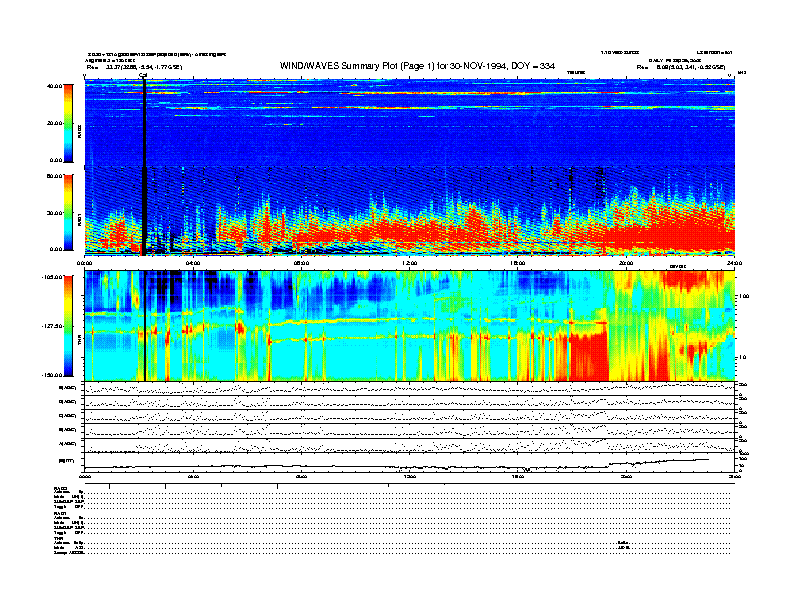
Task: Click the RAD1 panel color scale bar
Action: point(68,212)
